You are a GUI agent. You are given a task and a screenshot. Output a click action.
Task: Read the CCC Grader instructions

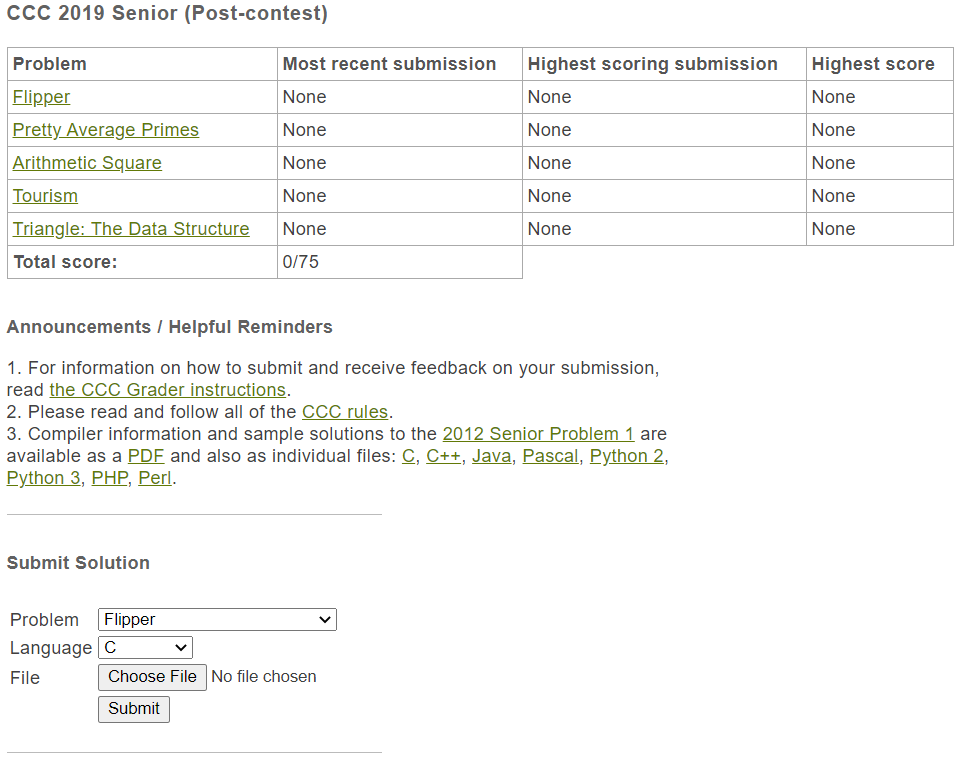pos(167,390)
